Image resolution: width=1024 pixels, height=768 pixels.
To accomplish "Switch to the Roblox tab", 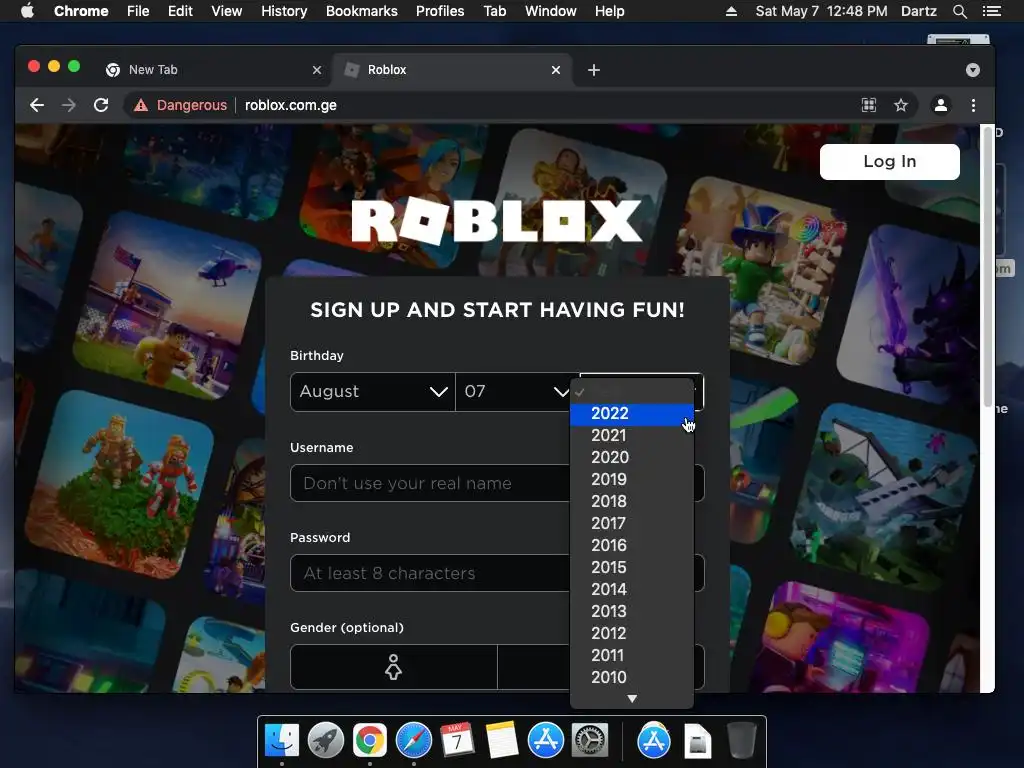I will (452, 70).
